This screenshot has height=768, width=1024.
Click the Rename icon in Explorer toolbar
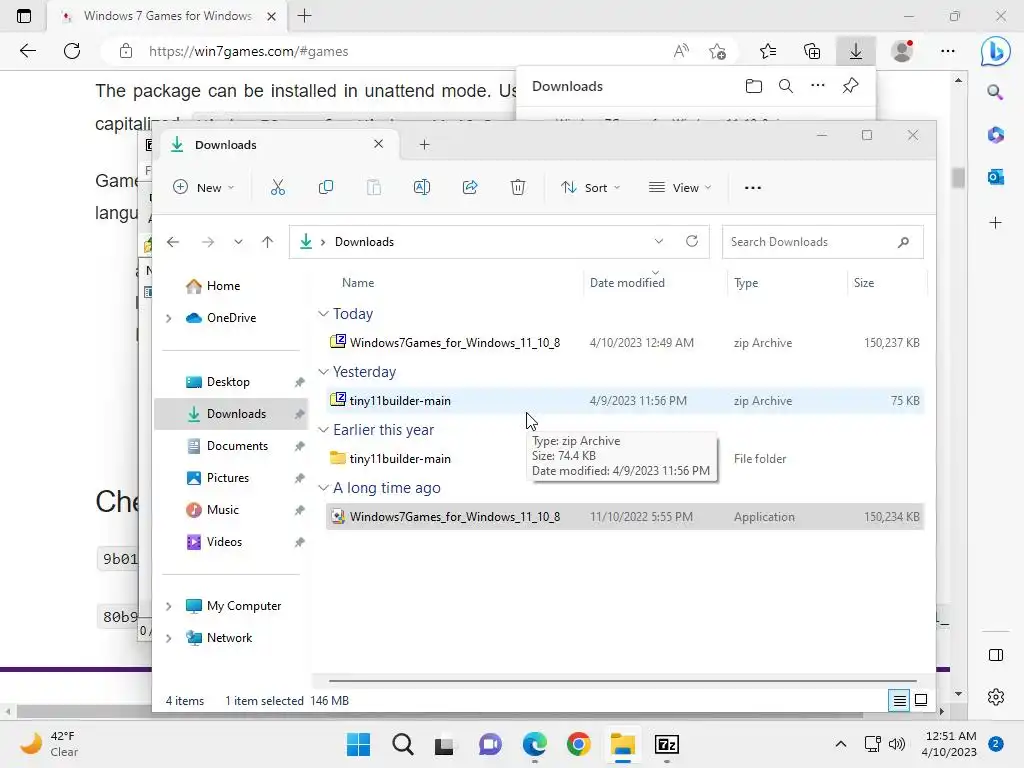pos(422,188)
